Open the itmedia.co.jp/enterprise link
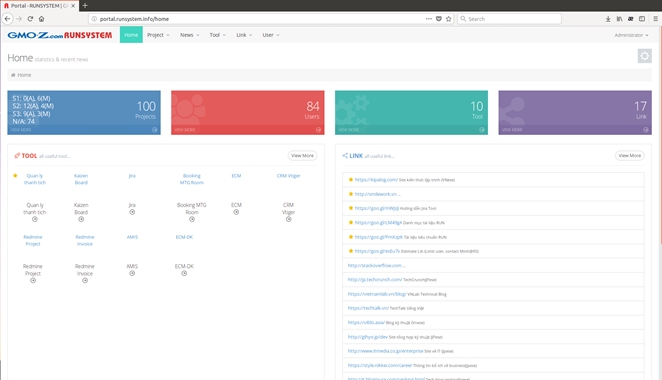The image size is (662, 380). pos(385,351)
